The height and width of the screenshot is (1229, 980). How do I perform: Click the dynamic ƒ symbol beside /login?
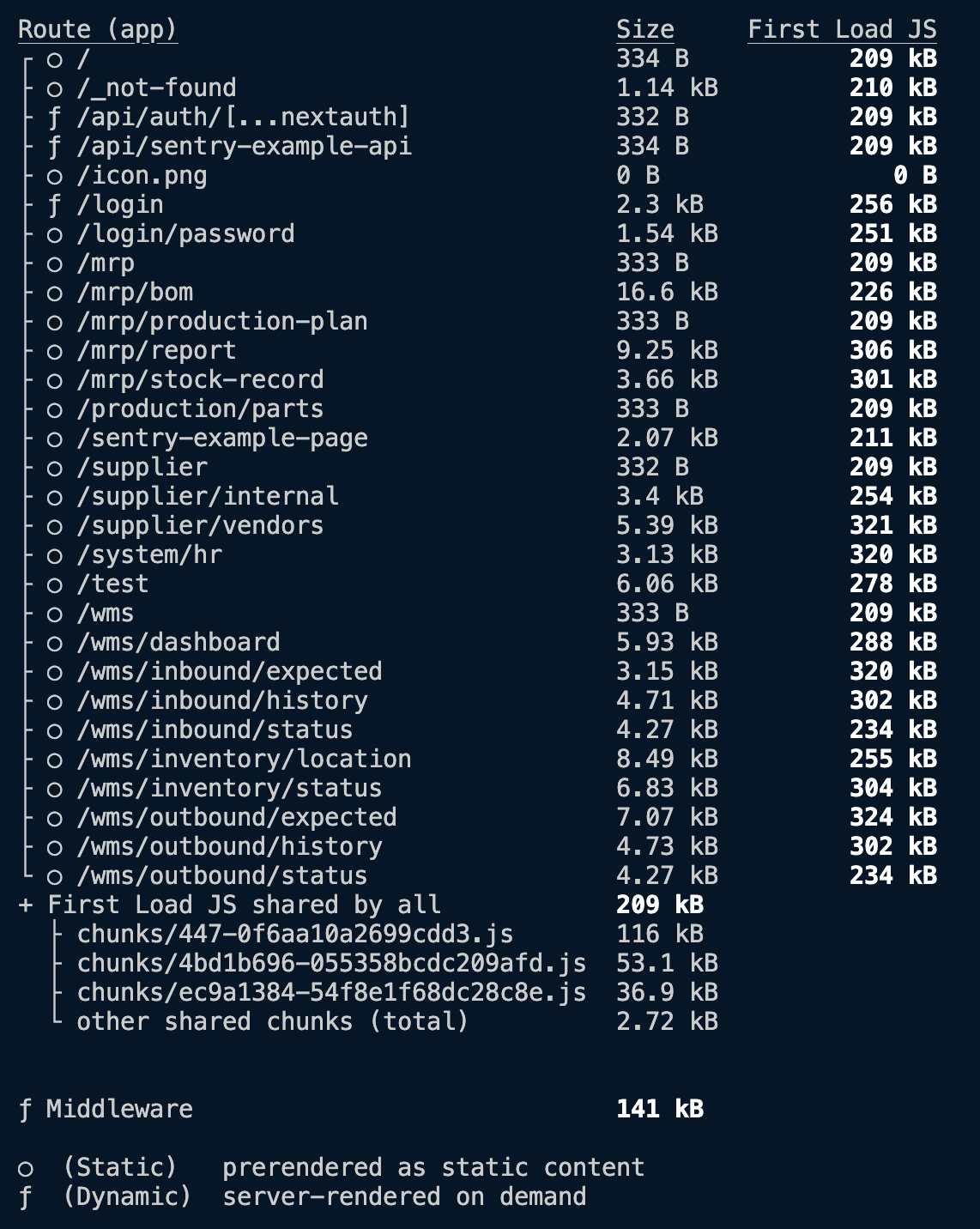[x=55, y=205]
